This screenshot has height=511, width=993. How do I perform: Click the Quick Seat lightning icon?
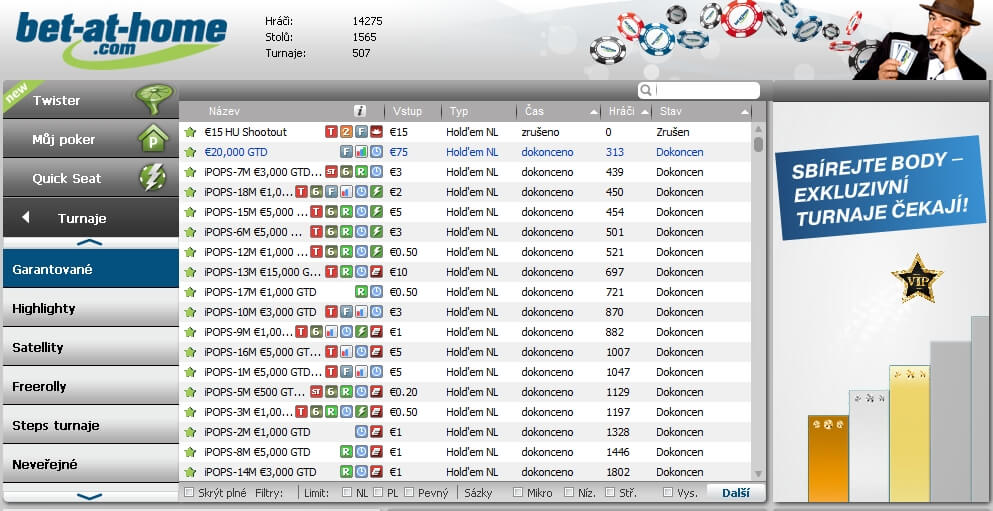(153, 178)
